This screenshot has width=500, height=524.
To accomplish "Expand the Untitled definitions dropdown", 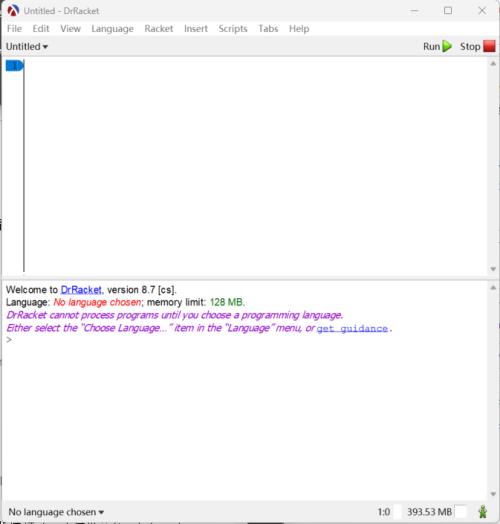I will (27, 46).
